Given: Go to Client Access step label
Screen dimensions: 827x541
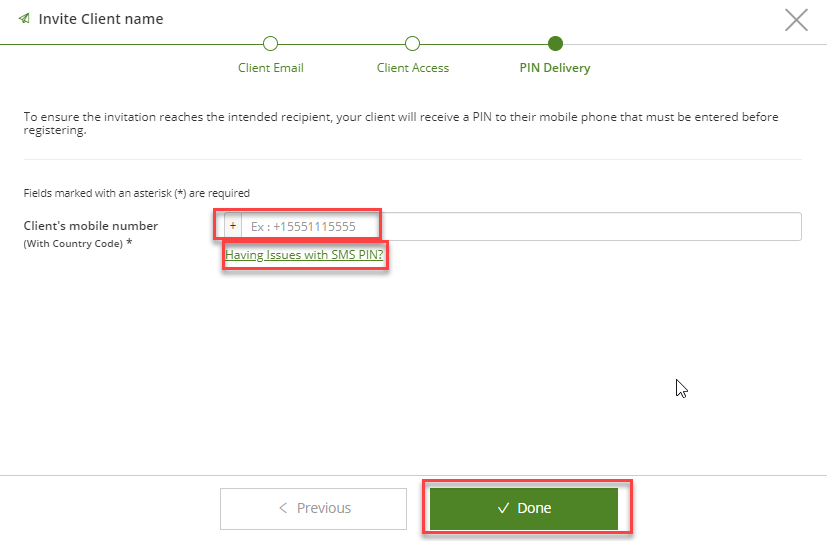Looking at the screenshot, I should pos(412,68).
